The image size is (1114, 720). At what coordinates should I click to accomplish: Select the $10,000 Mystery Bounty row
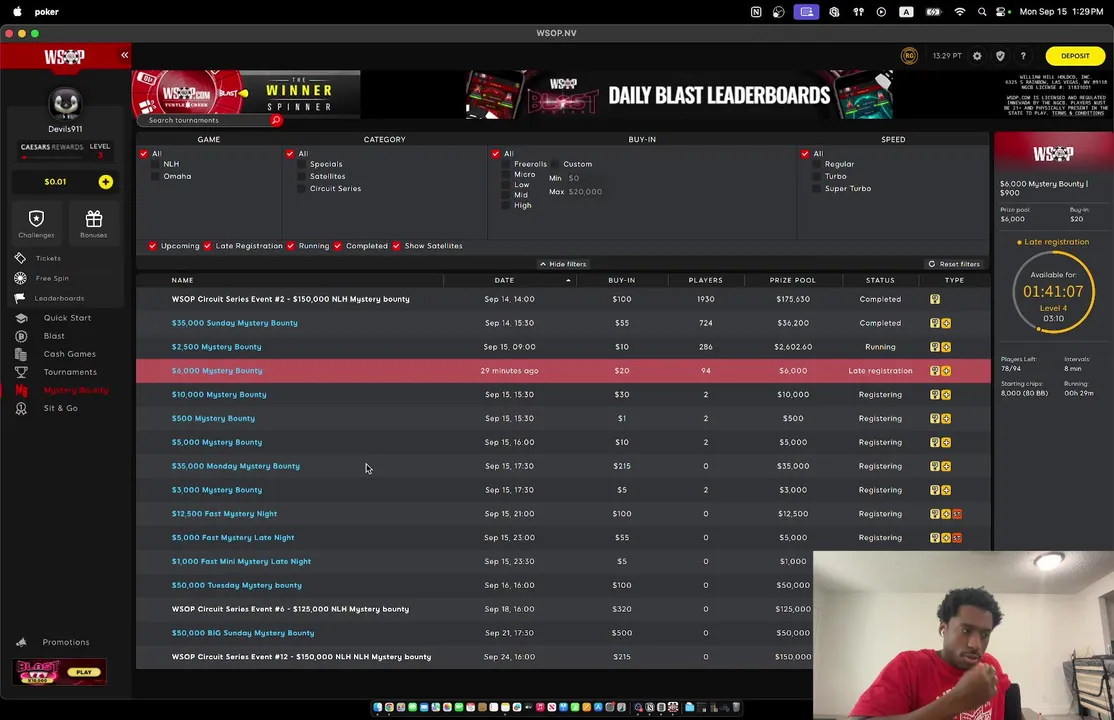[563, 394]
